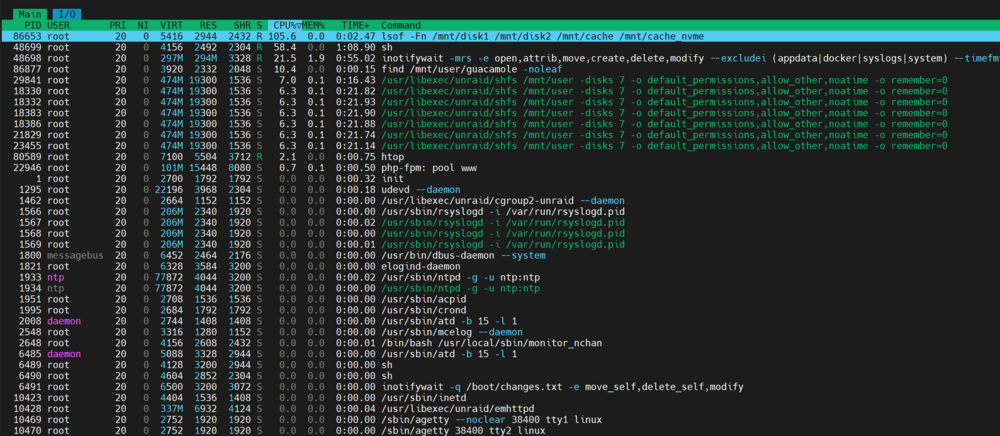Select the /usr/sbin/acpid process

500,299
